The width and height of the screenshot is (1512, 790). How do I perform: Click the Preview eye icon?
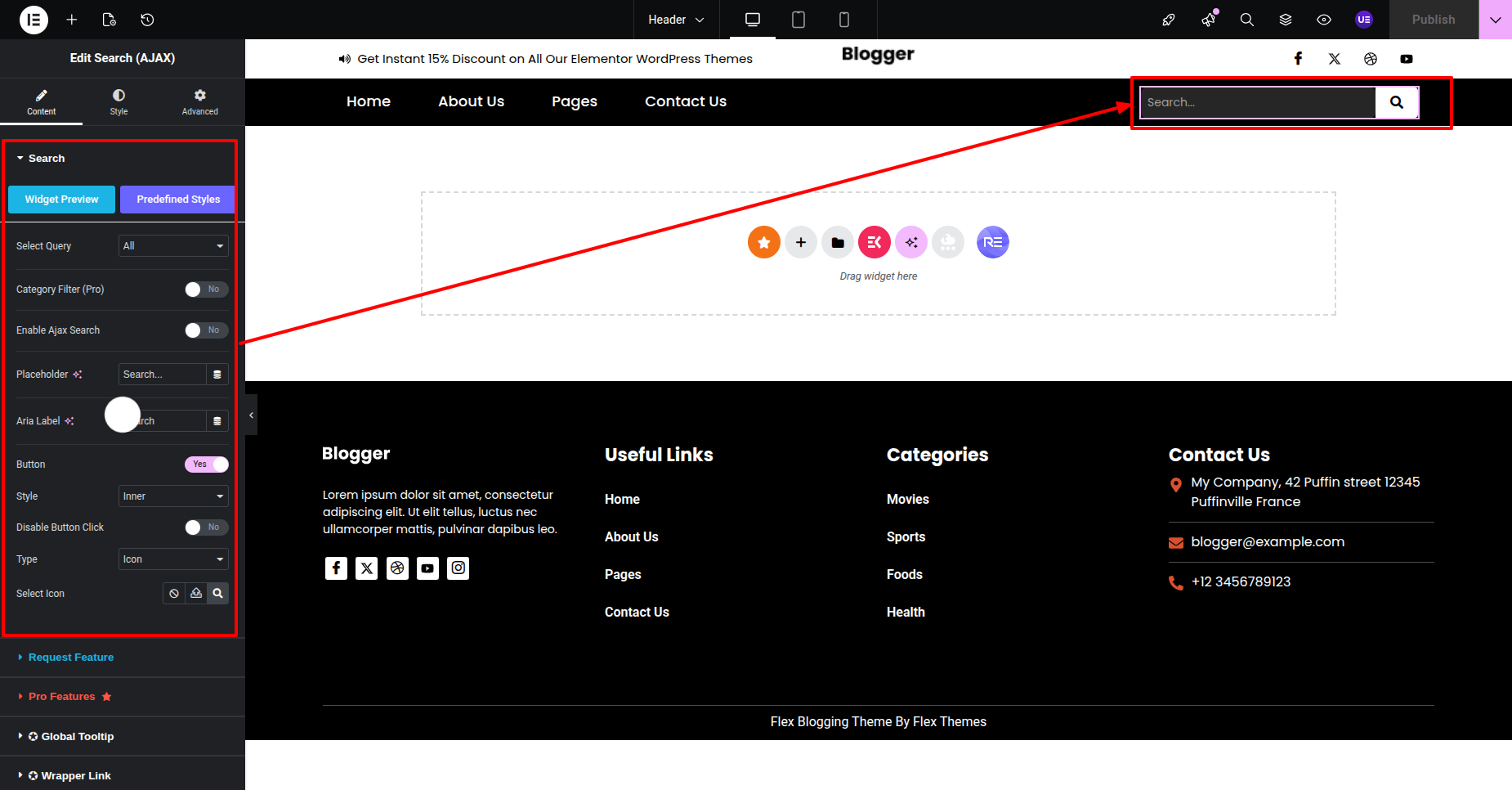pos(1324,20)
